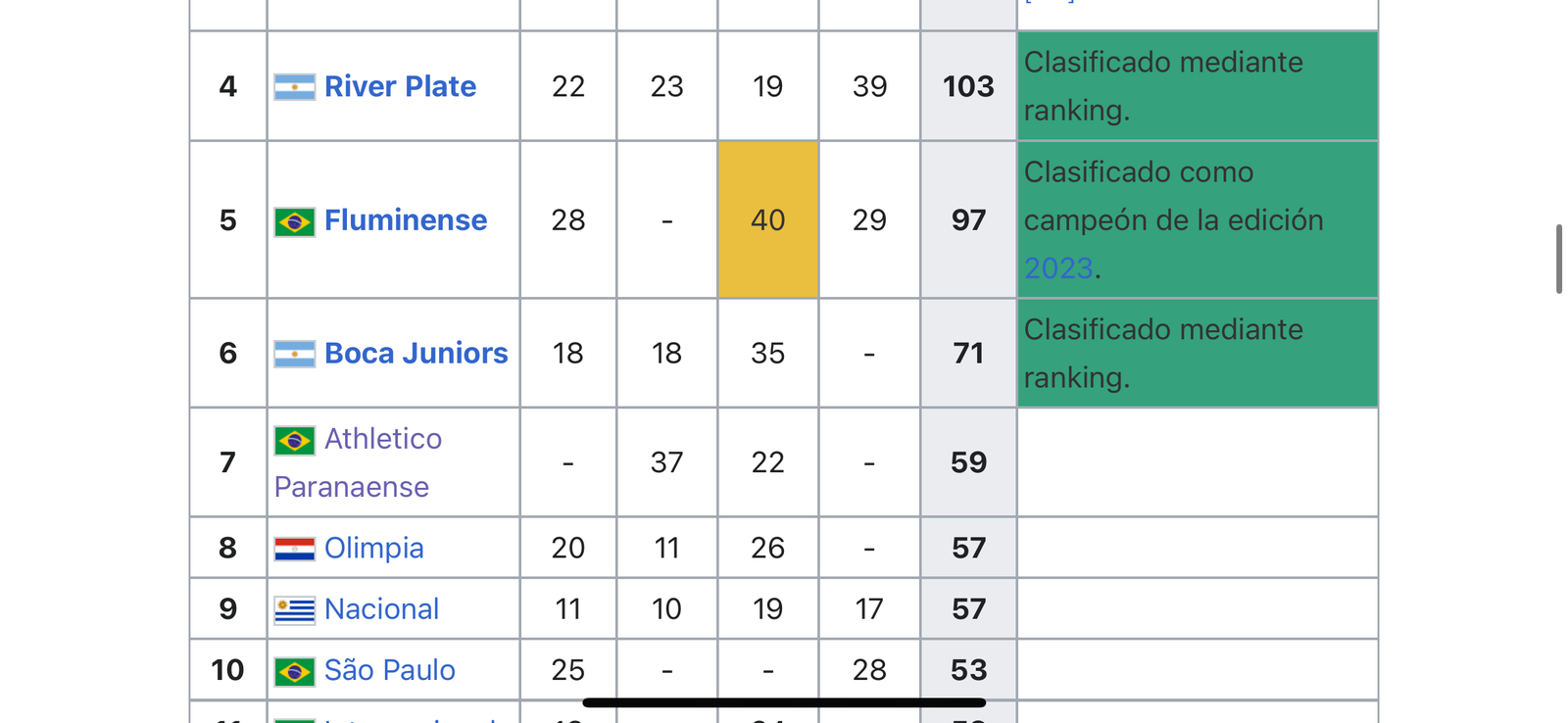
Task: Click the Brazil flag beside Athletico Paranaense
Action: [295, 440]
